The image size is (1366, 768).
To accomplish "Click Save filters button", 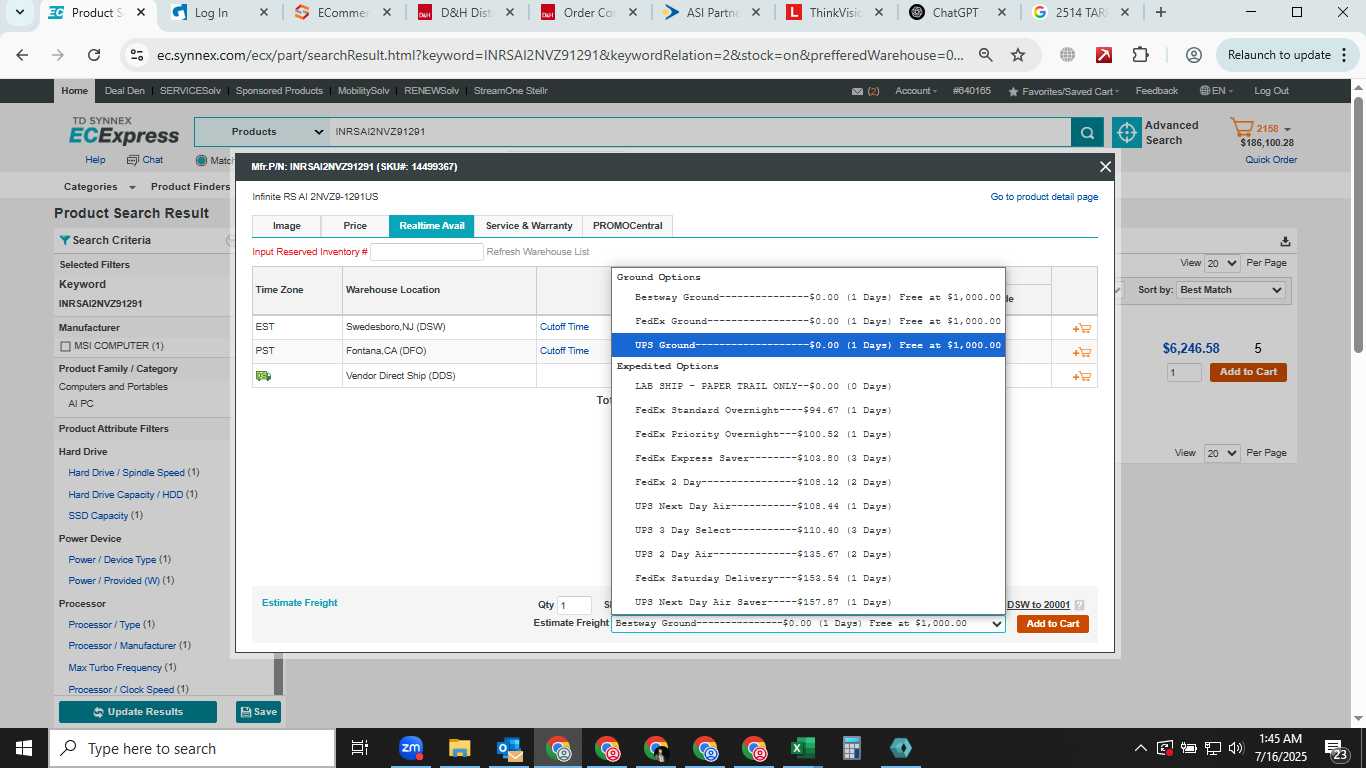I will pyautogui.click(x=258, y=712).
